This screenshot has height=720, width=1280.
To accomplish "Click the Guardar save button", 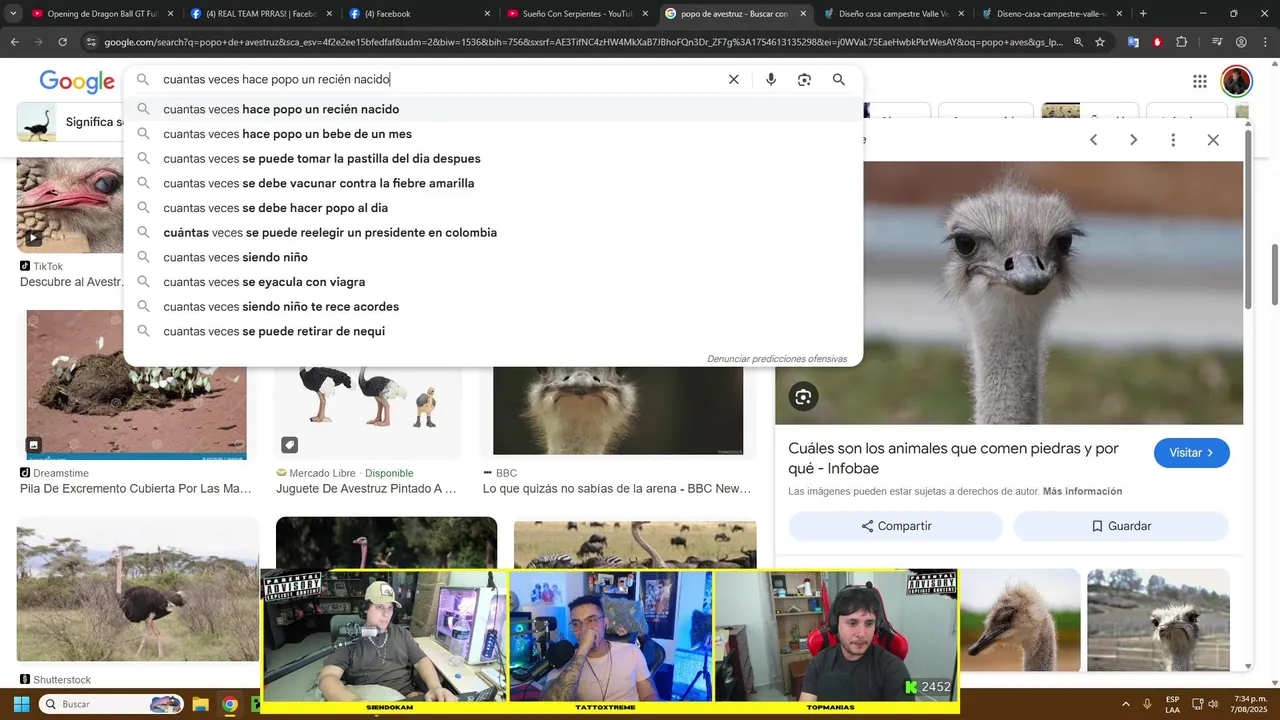I will [1121, 526].
